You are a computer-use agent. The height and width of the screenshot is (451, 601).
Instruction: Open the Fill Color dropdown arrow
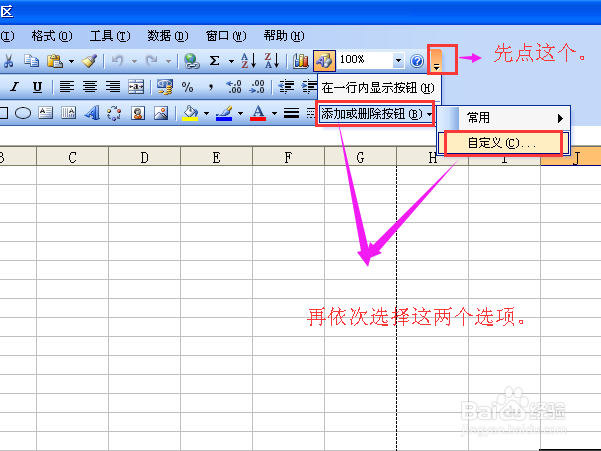point(206,113)
